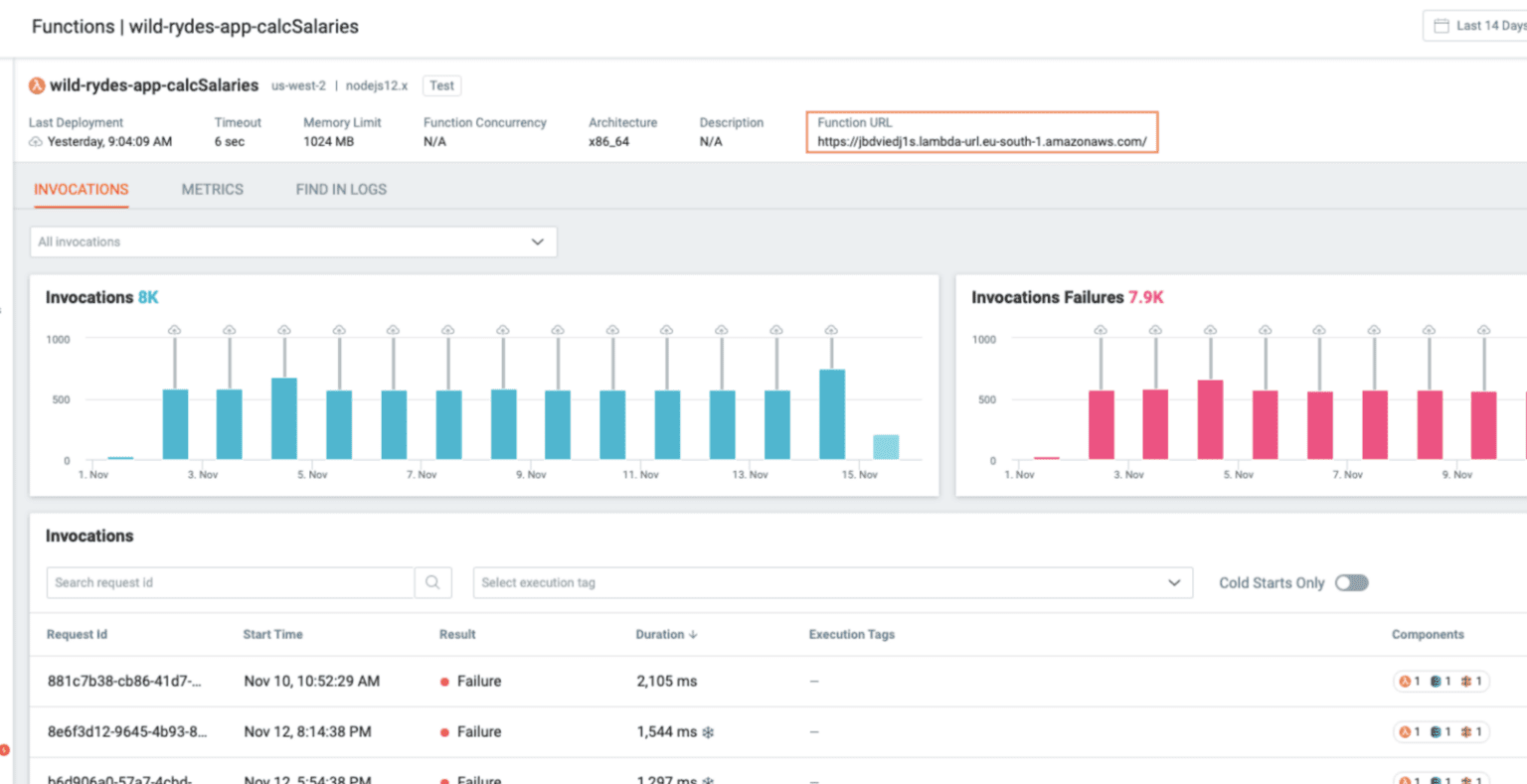
Task: Select the Lambda component icon in the first invocation row
Action: point(1405,682)
